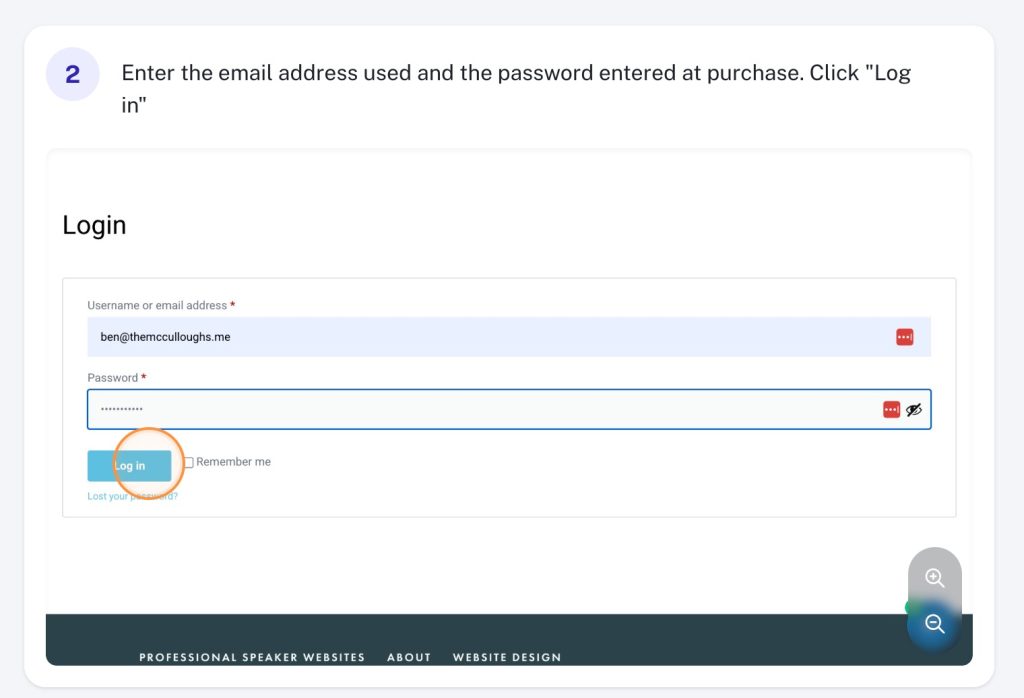Toggle password visibility eye icon
This screenshot has height=698, width=1024.
[914, 409]
